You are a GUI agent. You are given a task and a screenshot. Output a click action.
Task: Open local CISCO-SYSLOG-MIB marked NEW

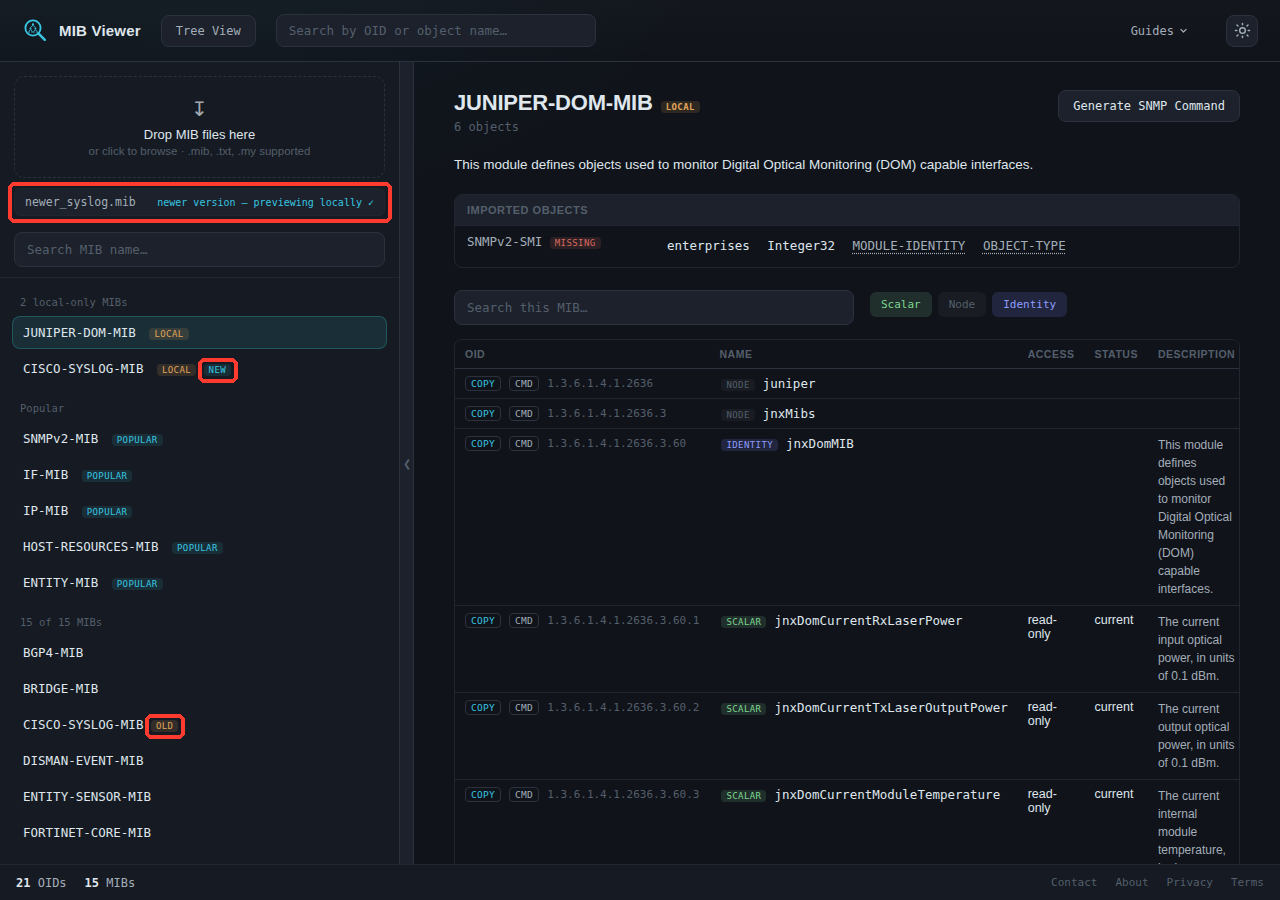[199, 369]
